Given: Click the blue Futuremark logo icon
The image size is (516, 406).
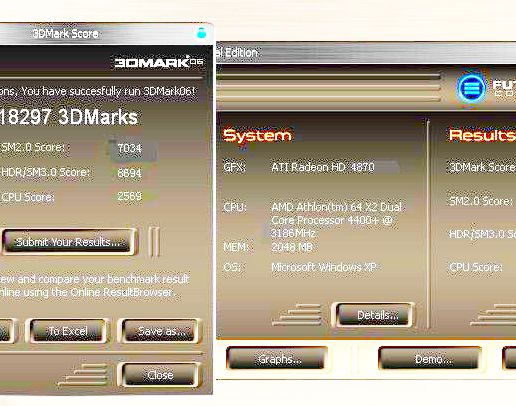Looking at the screenshot, I should point(471,88).
